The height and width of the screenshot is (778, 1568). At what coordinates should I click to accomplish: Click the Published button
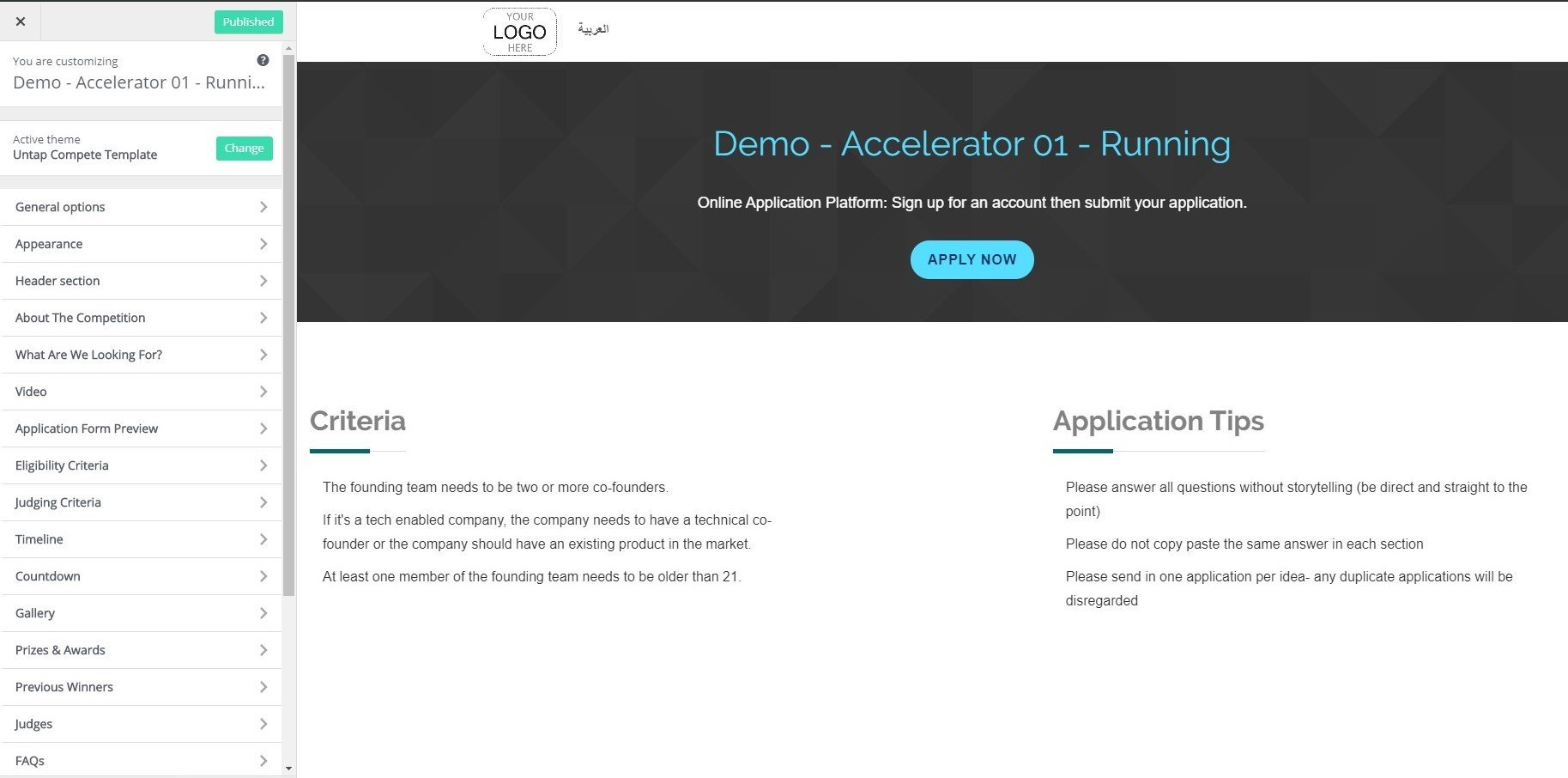tap(248, 21)
